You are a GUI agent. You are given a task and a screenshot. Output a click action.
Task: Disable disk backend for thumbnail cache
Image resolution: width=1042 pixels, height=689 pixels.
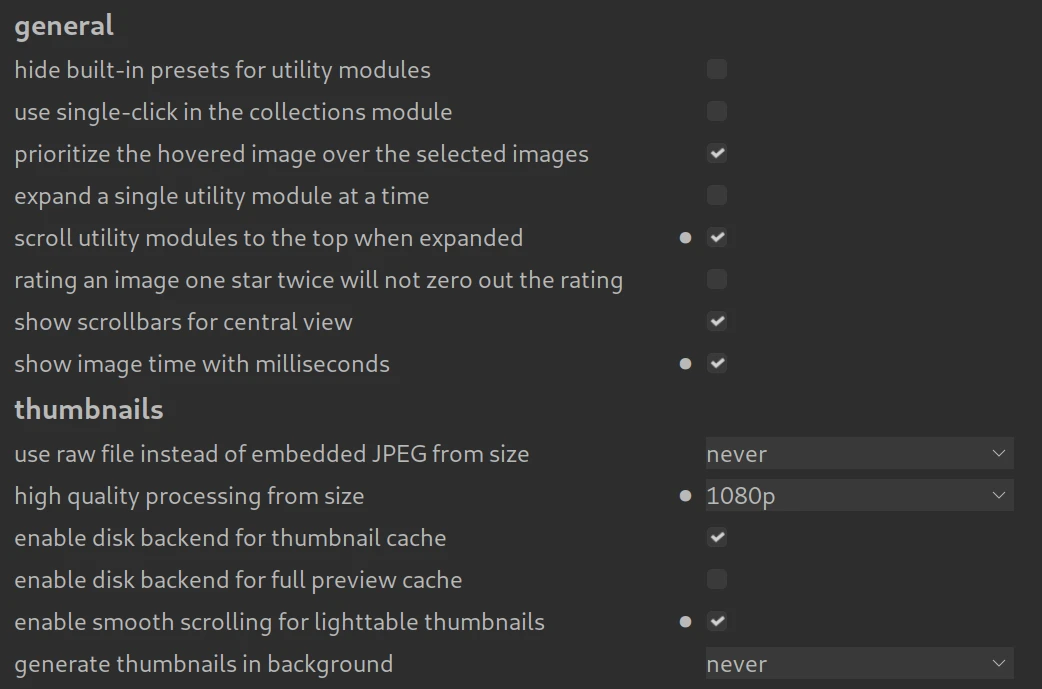pyautogui.click(x=716, y=538)
